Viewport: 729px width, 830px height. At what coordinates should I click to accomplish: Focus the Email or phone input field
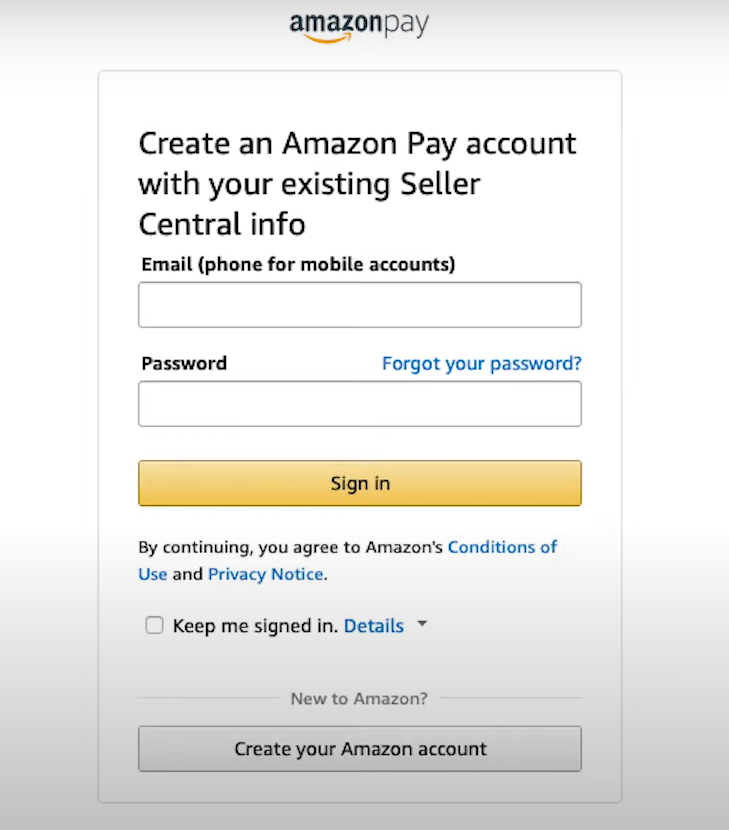[360, 304]
